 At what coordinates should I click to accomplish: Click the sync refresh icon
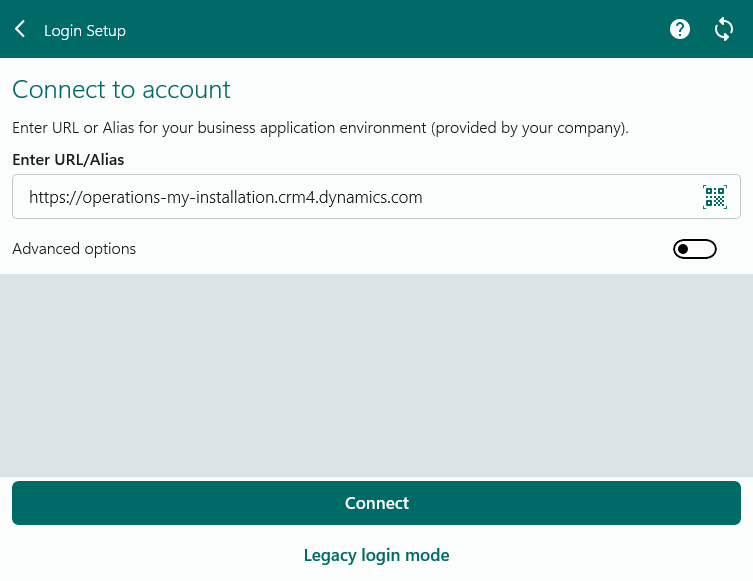coord(724,30)
